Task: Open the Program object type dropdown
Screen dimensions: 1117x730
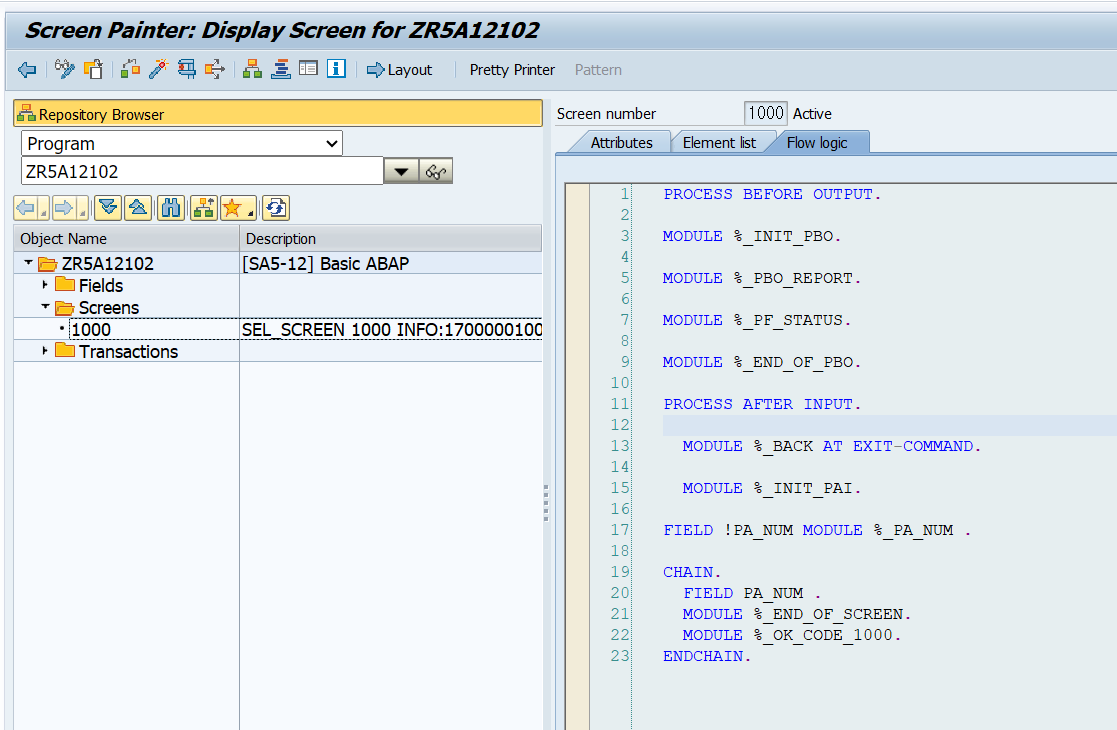Action: pos(182,144)
